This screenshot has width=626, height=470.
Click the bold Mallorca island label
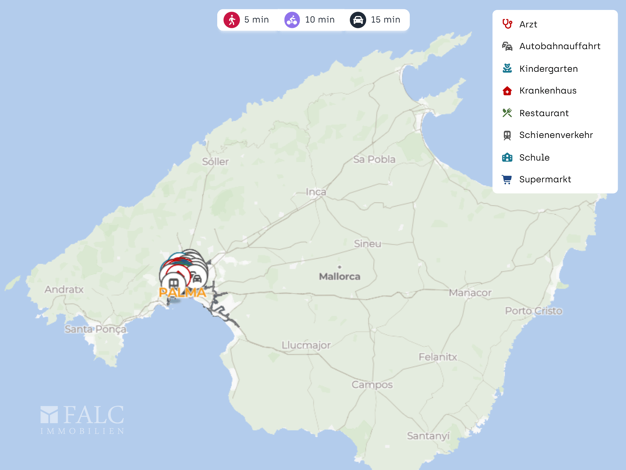tap(340, 276)
